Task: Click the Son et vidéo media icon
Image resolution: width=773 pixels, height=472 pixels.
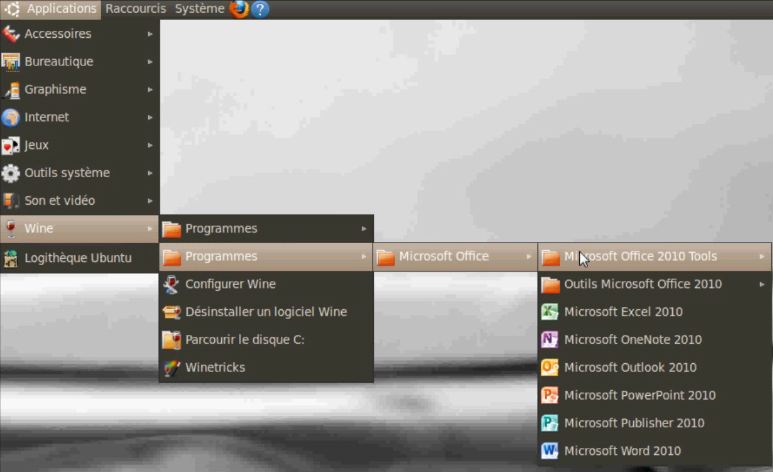Action: coord(10,201)
